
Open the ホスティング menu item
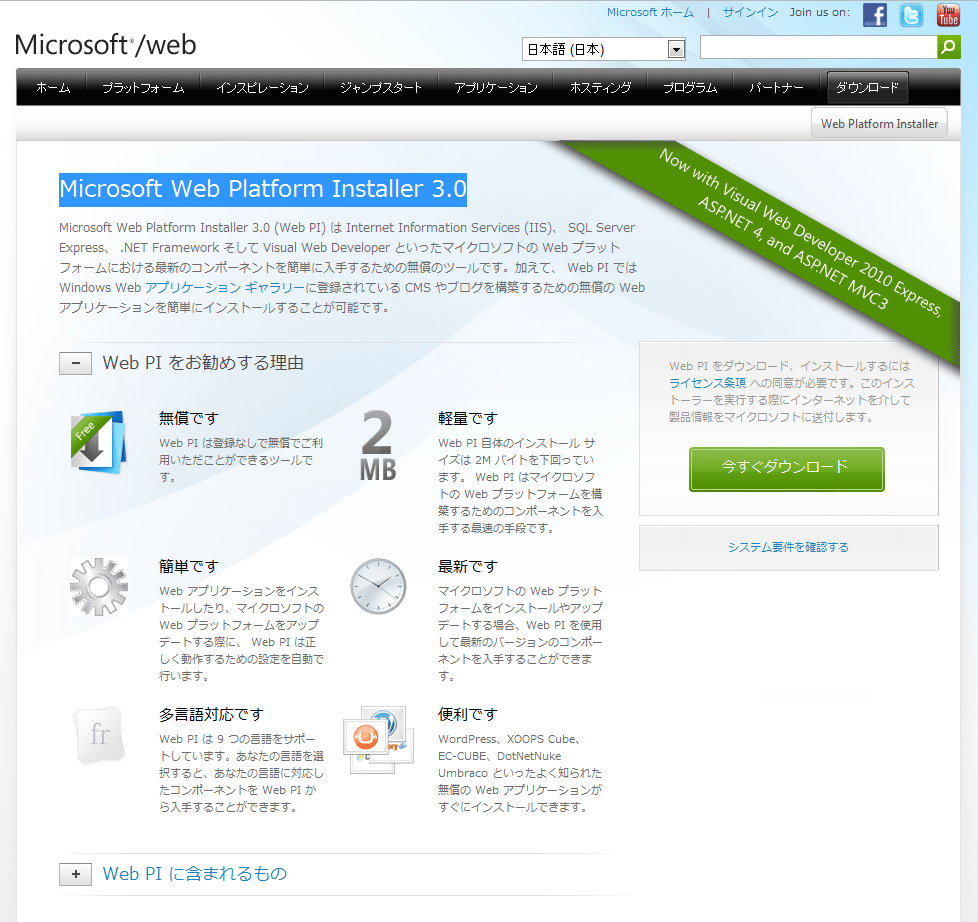[x=601, y=88]
